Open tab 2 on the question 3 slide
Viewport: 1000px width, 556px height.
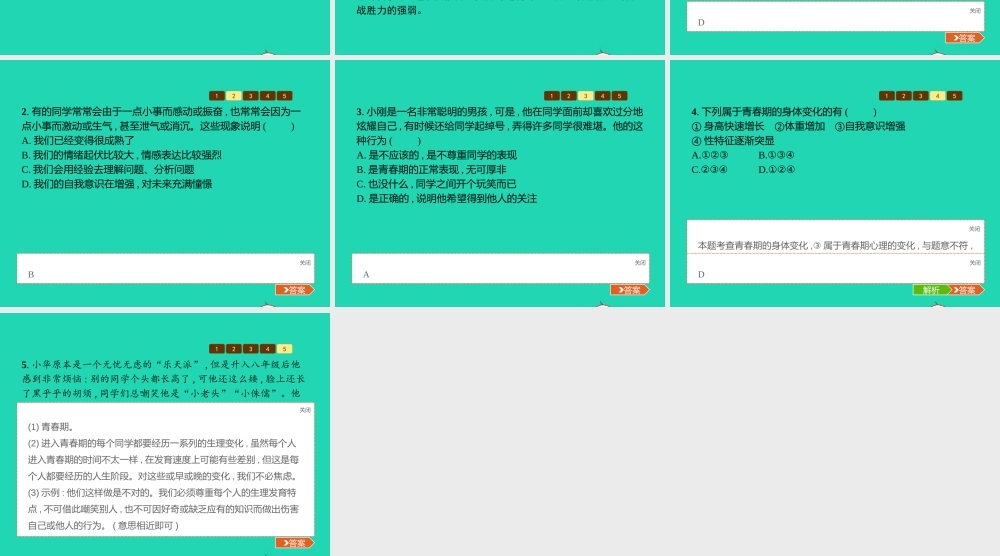point(568,96)
